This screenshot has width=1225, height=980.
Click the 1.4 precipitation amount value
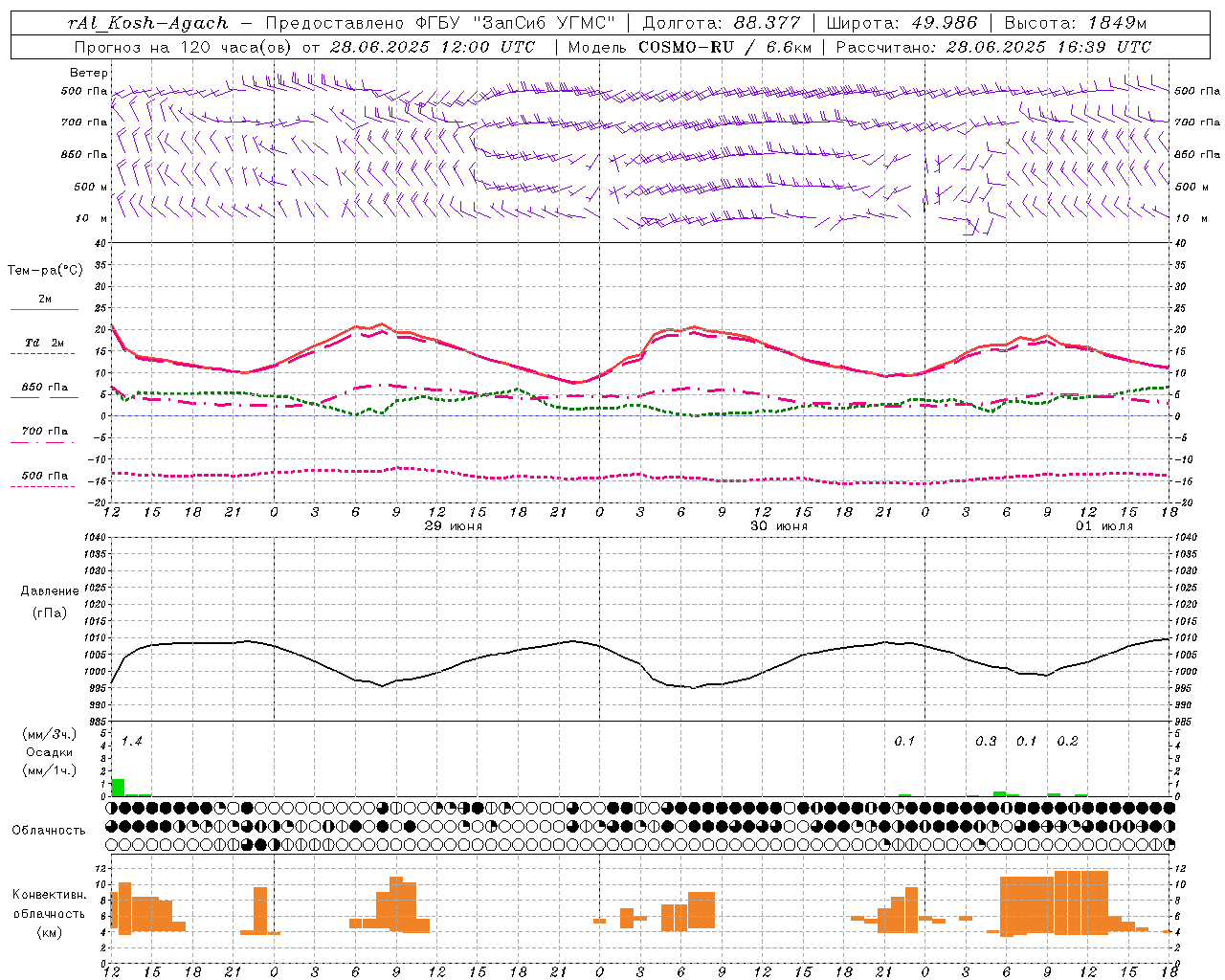tap(132, 742)
